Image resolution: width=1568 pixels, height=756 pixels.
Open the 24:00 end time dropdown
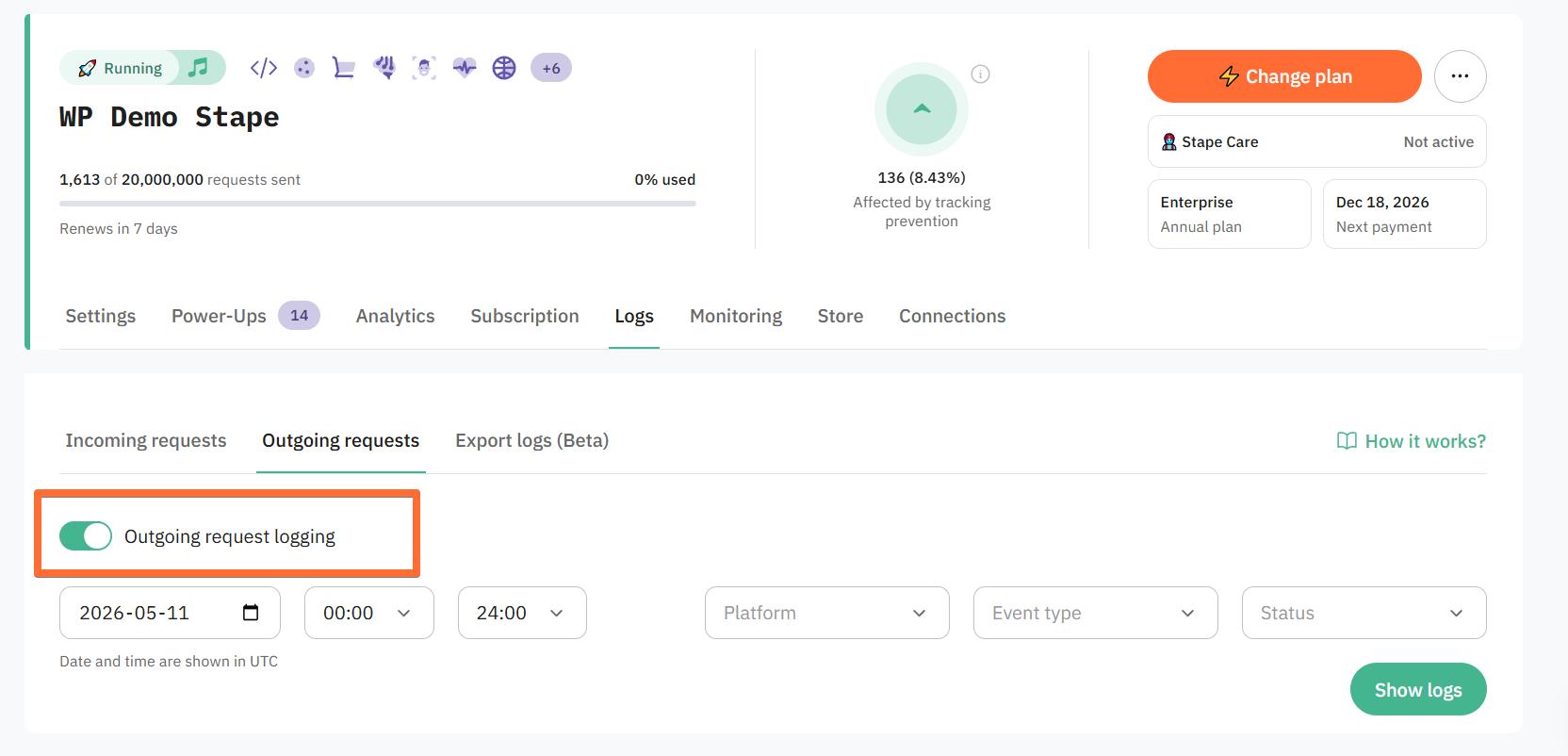(x=522, y=613)
